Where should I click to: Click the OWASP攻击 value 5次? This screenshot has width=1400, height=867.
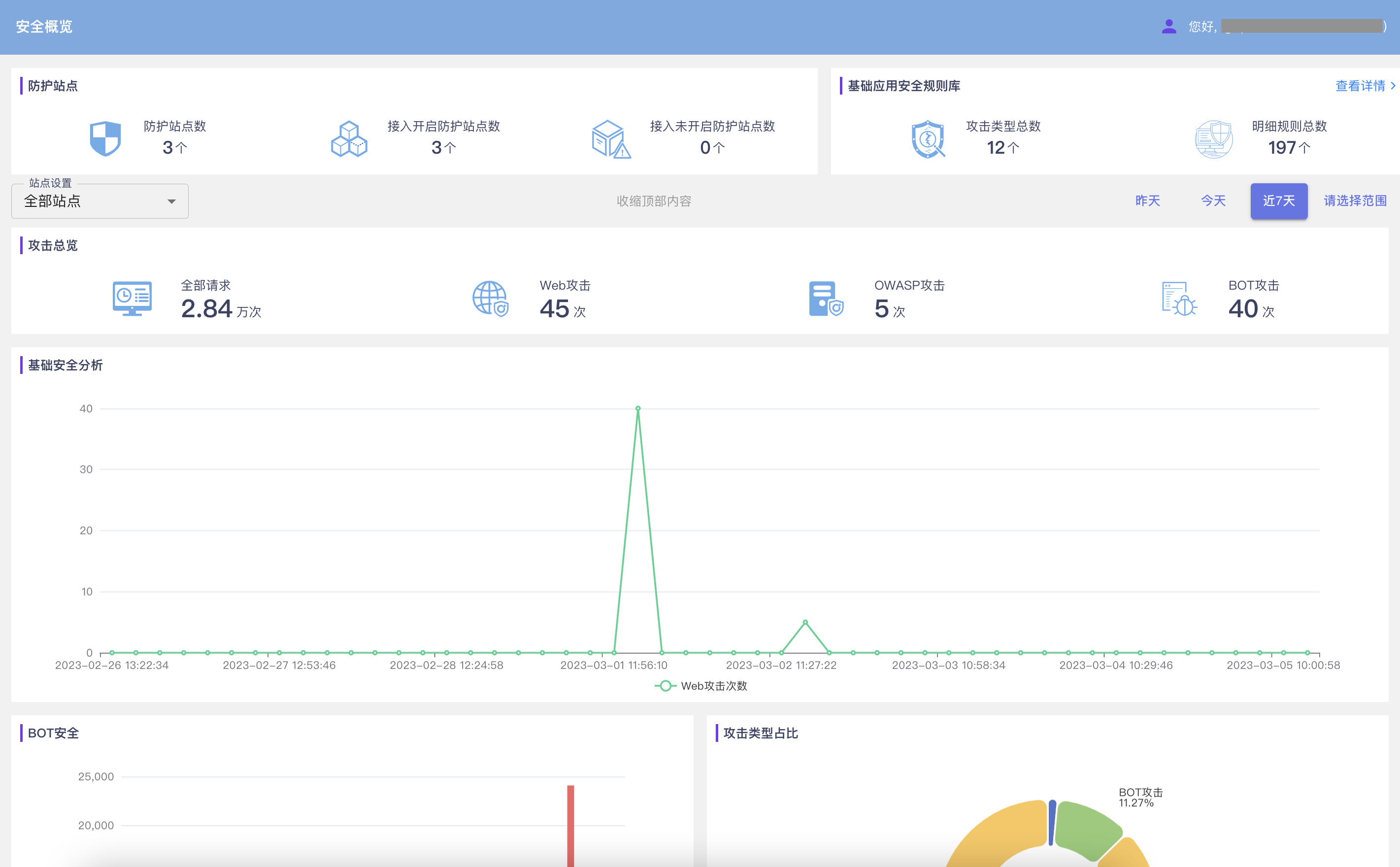[890, 308]
